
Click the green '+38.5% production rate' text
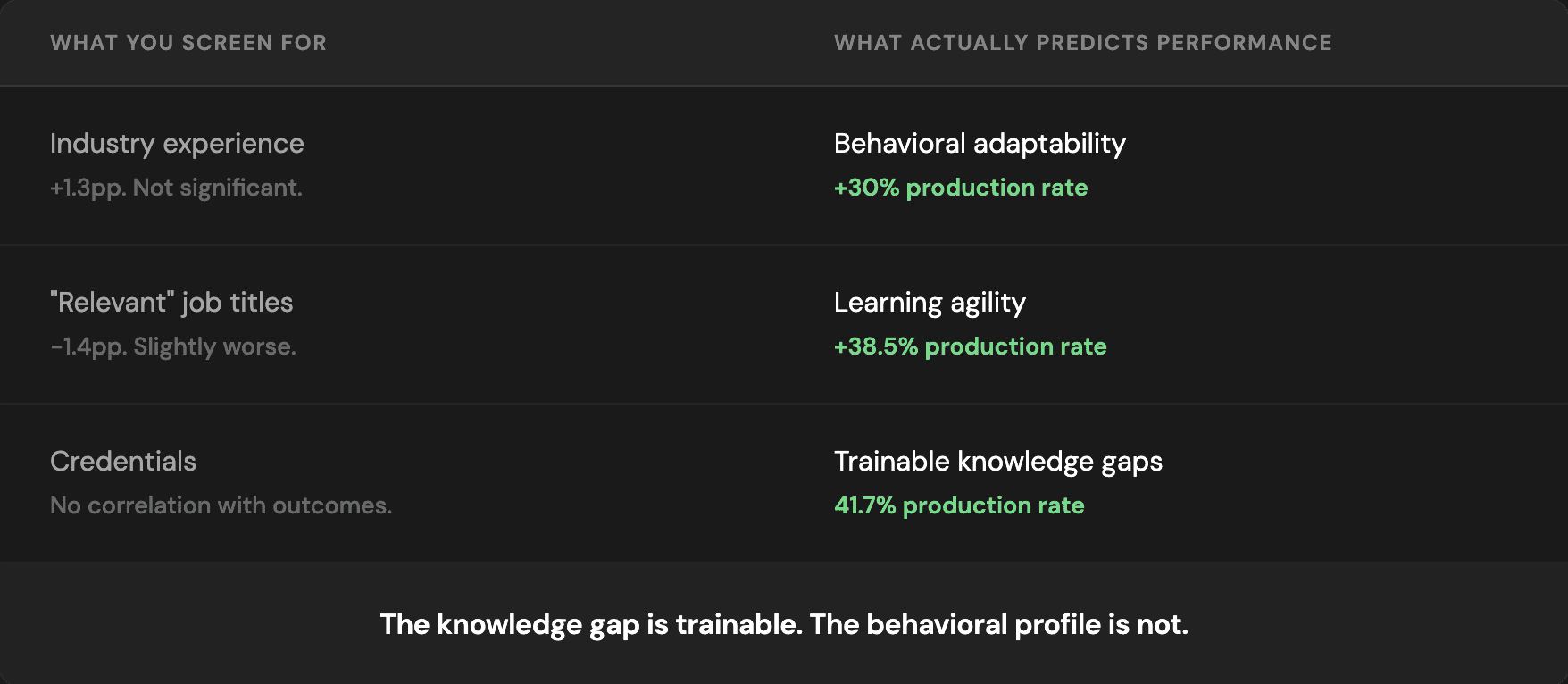[971, 346]
